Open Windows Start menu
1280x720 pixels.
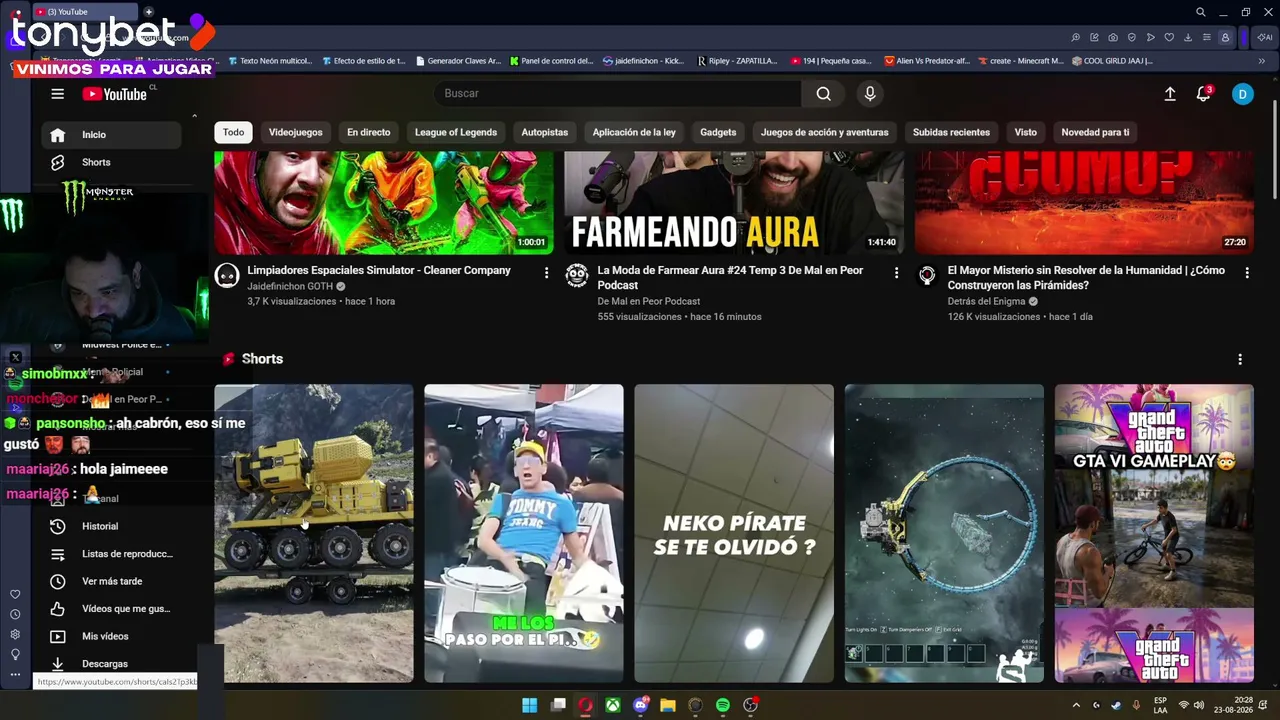click(530, 705)
